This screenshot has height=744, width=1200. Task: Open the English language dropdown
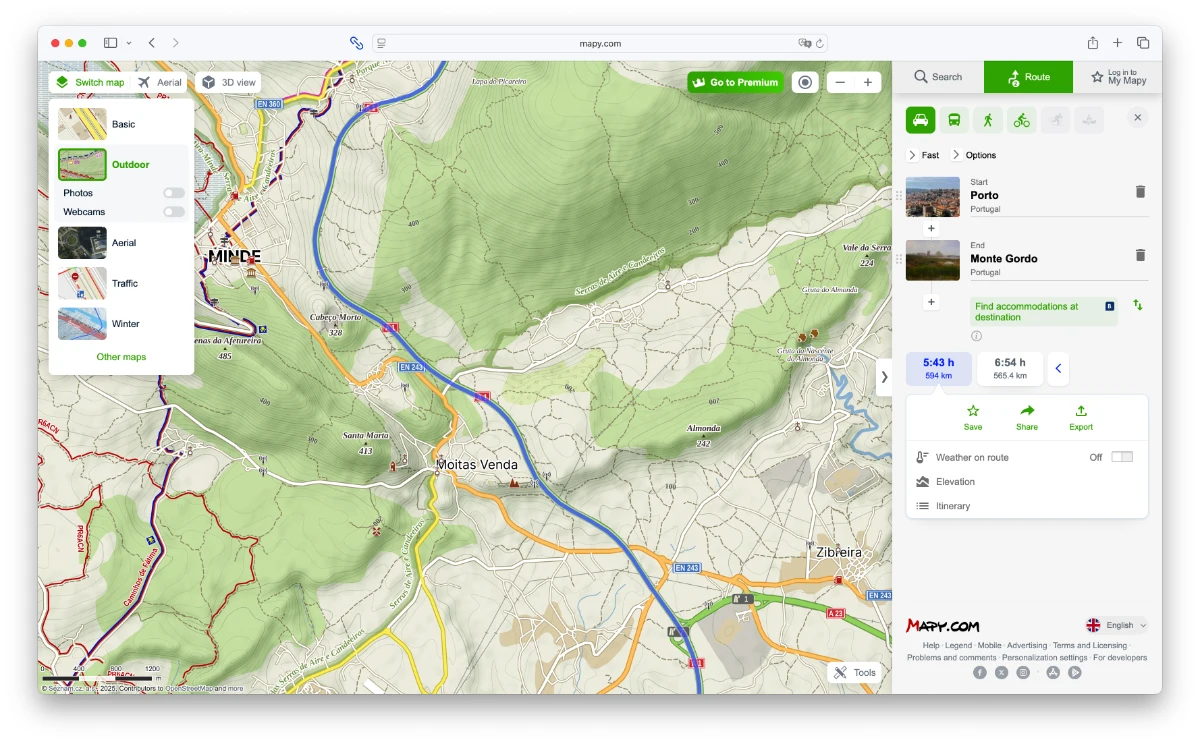pos(1117,625)
